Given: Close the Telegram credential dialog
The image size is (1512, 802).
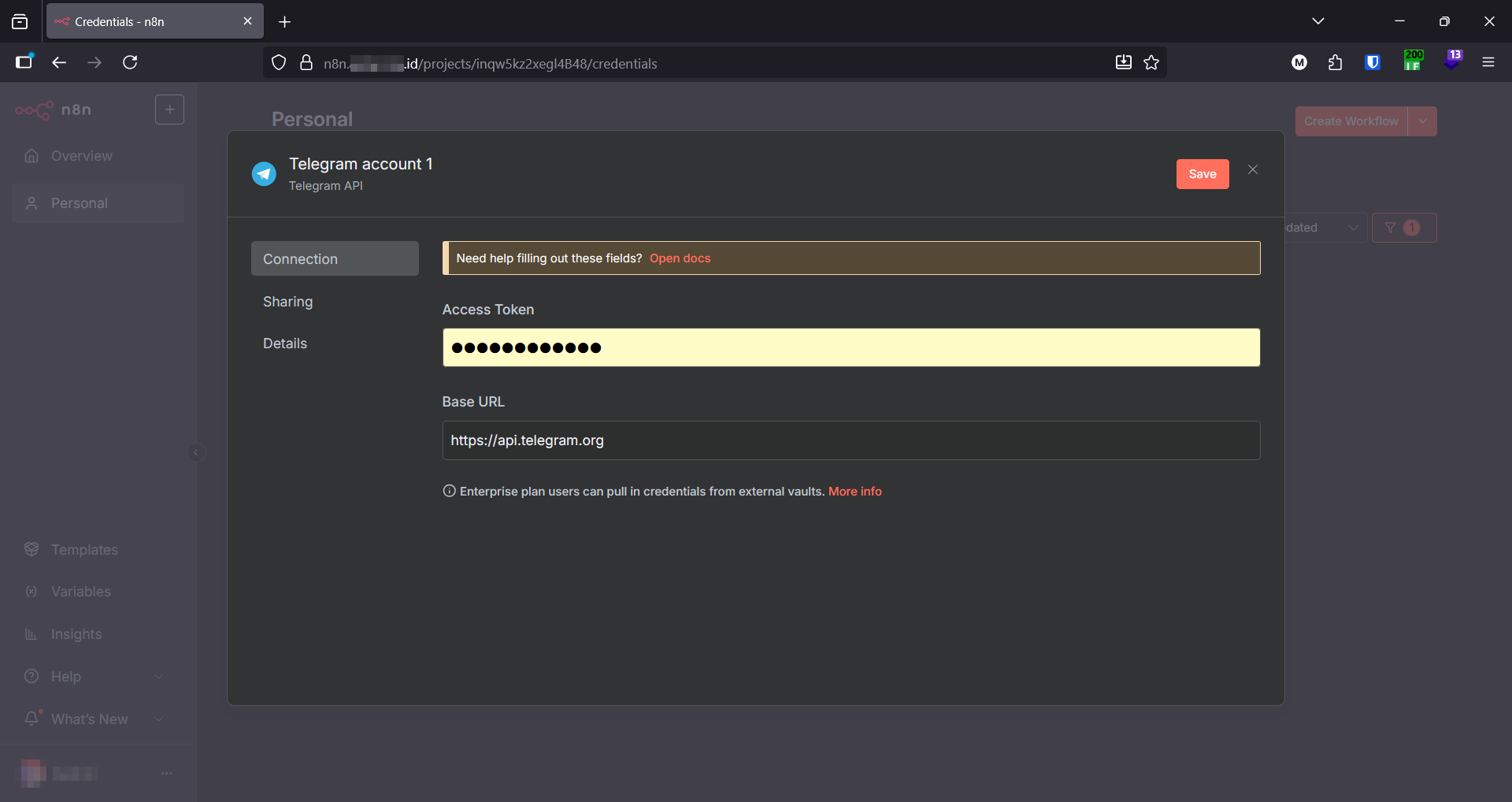Looking at the screenshot, I should click(1252, 170).
